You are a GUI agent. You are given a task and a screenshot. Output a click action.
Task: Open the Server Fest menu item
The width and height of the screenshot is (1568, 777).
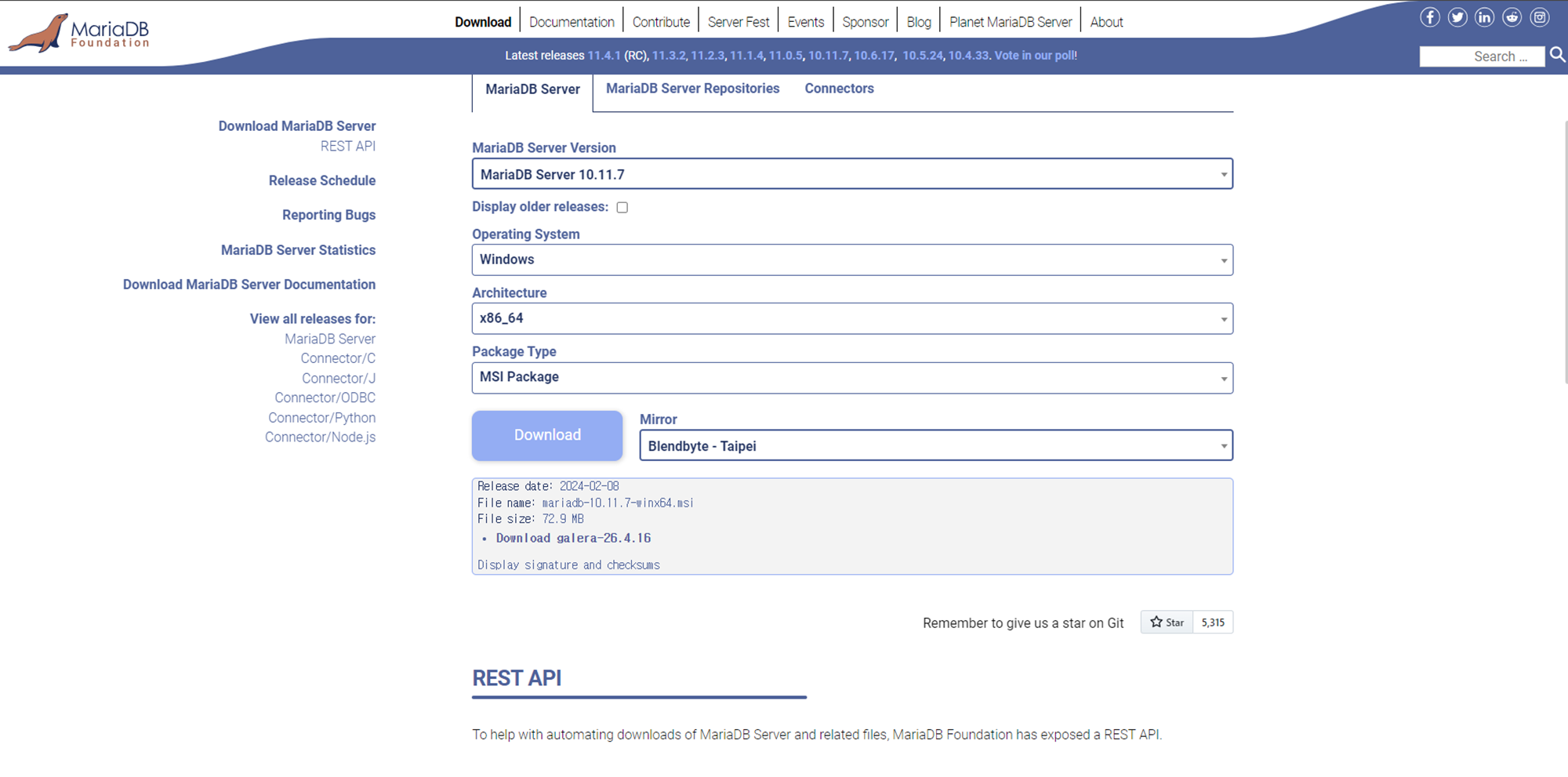click(739, 22)
